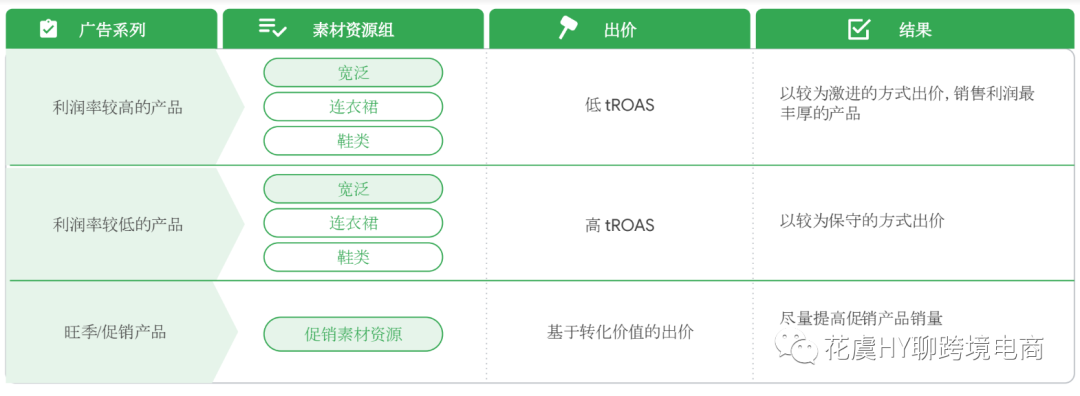Click the 鞋类 pill in the low-margin row

[x=353, y=257]
